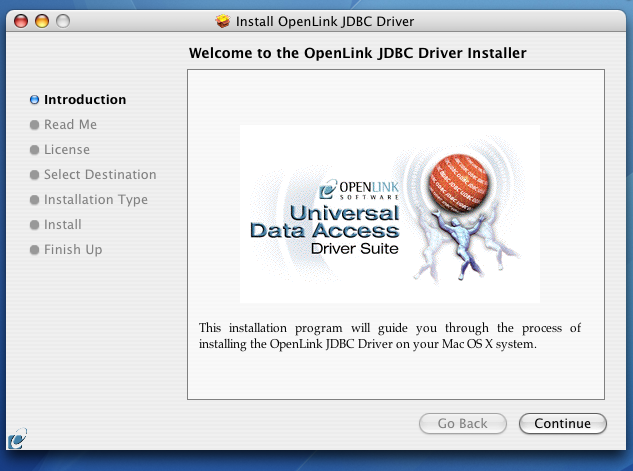Click the grey bullet beside Finish Up

click(34, 250)
